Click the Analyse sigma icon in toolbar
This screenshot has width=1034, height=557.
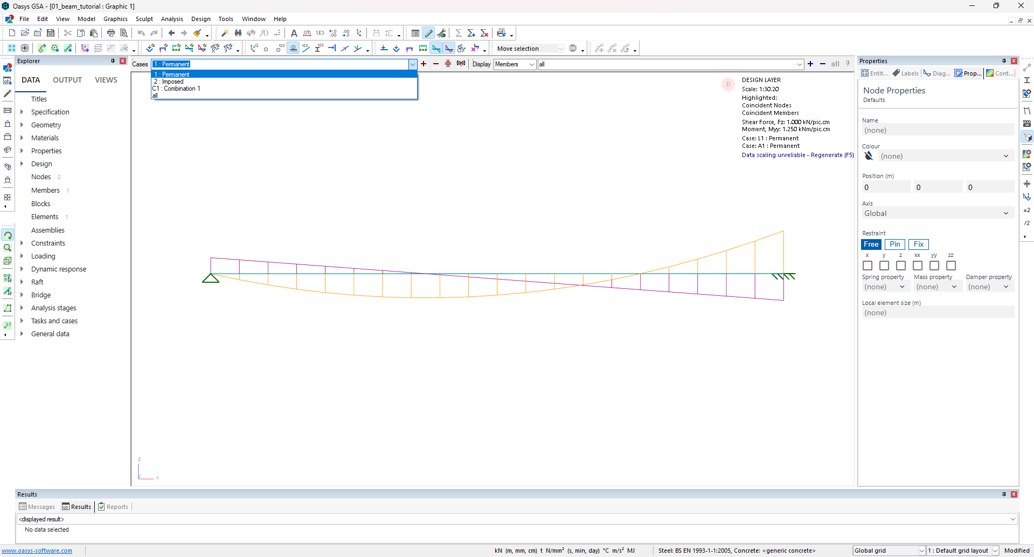click(x=458, y=33)
